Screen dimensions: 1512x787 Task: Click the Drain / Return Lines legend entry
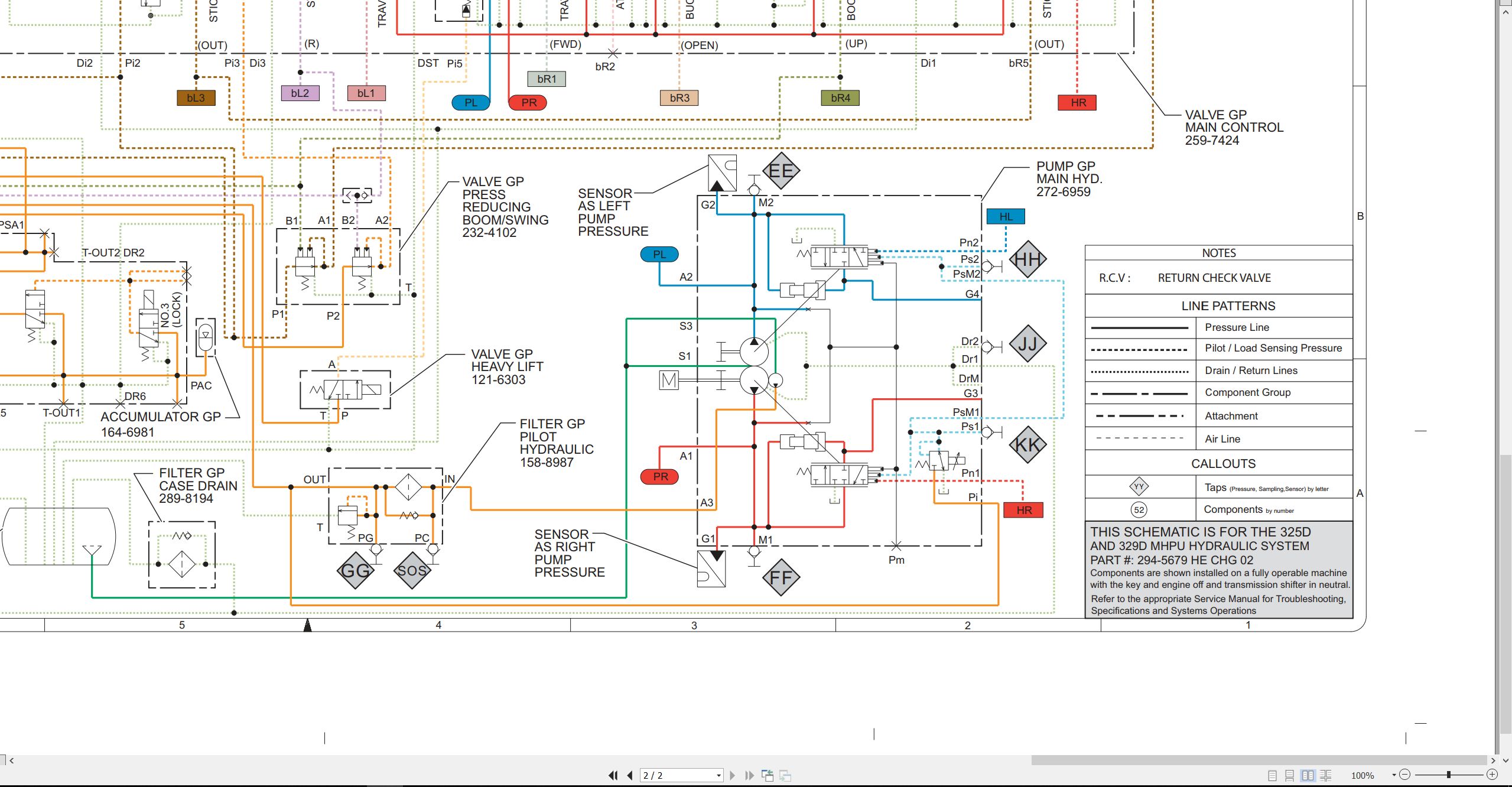point(1251,370)
